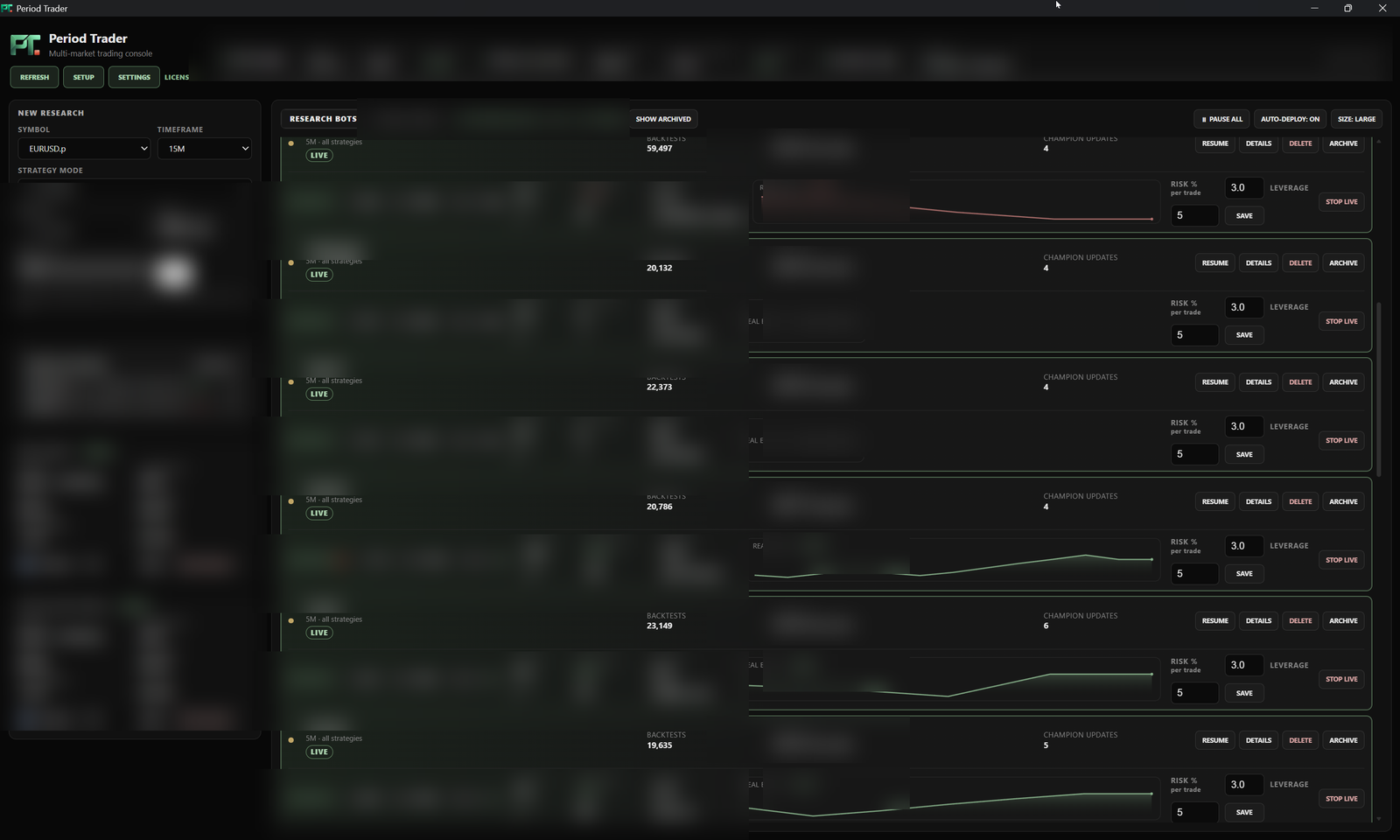Viewport: 1400px width, 840px height.
Task: Click risk % field of 20,132 backtests bot
Action: tap(1243, 307)
